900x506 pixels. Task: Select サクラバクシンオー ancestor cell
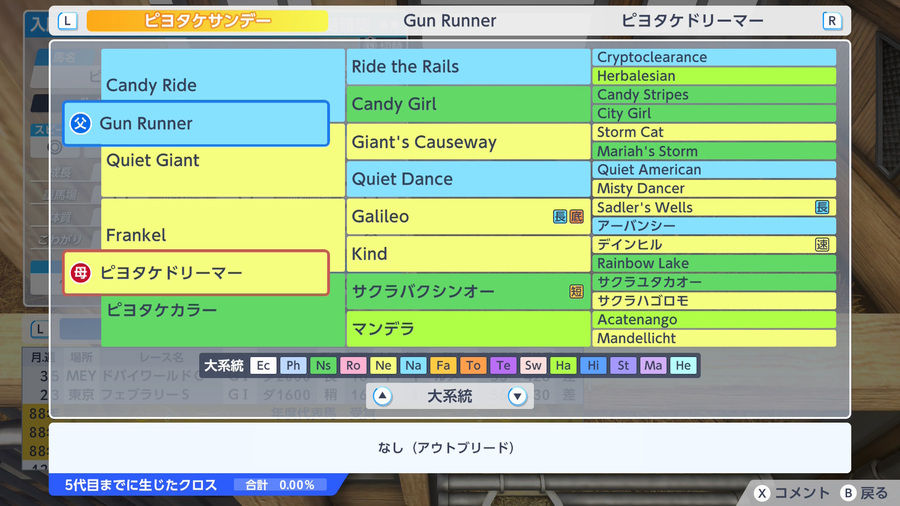coord(468,291)
